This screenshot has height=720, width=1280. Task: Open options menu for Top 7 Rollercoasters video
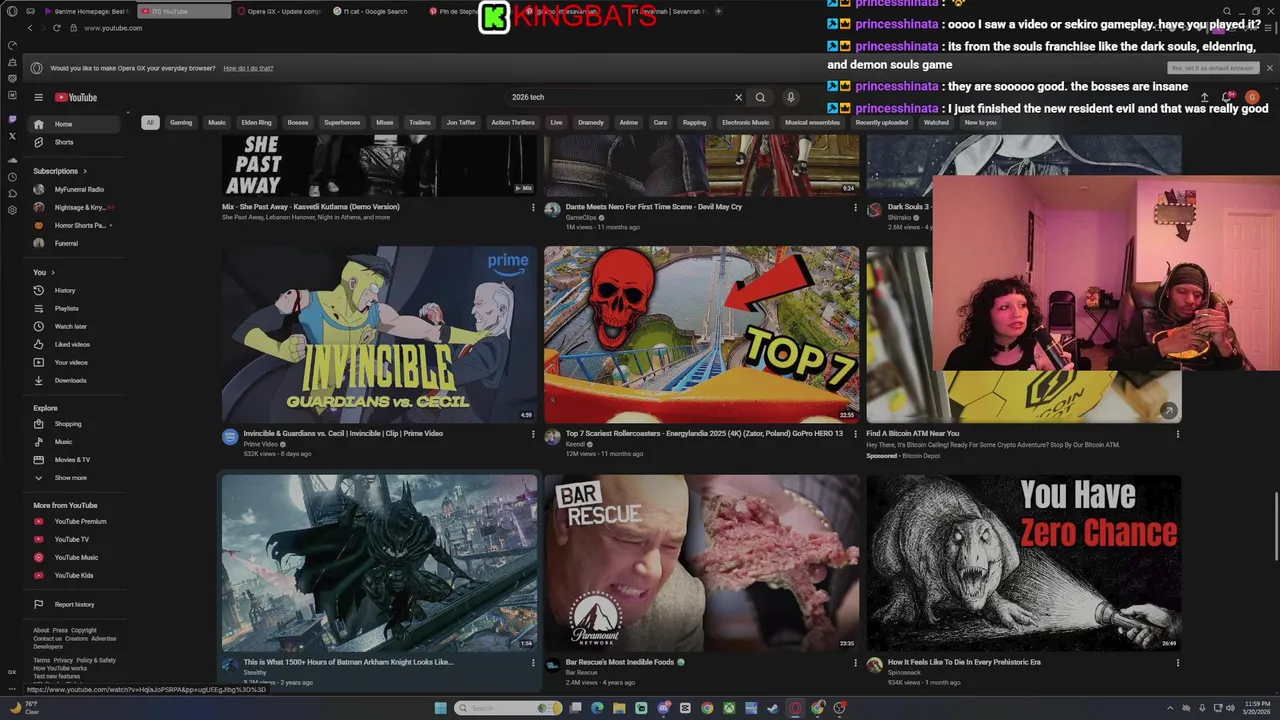[855, 434]
